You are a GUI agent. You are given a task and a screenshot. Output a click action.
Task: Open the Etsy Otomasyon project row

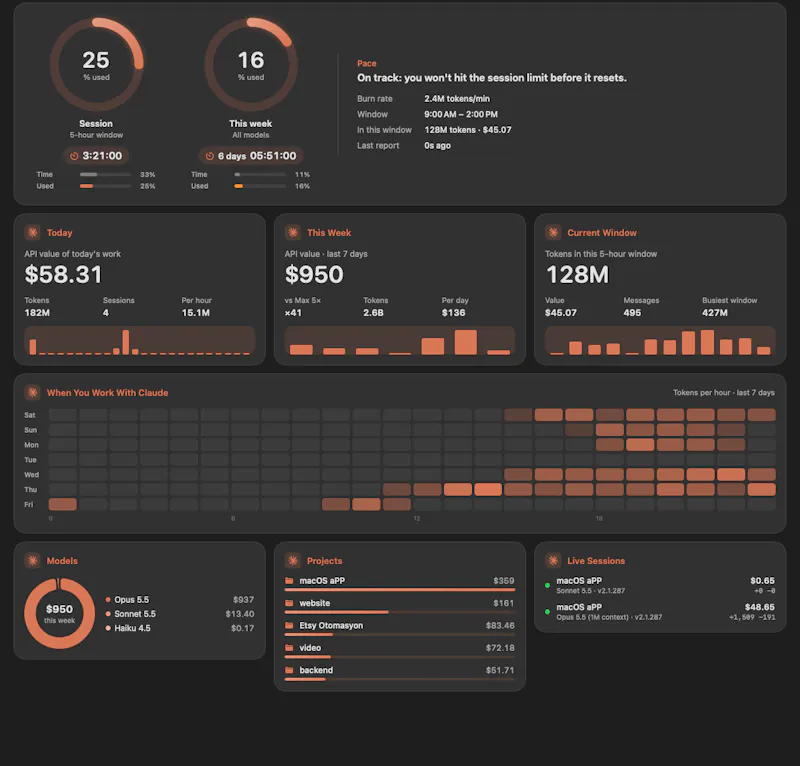pyautogui.click(x=399, y=629)
